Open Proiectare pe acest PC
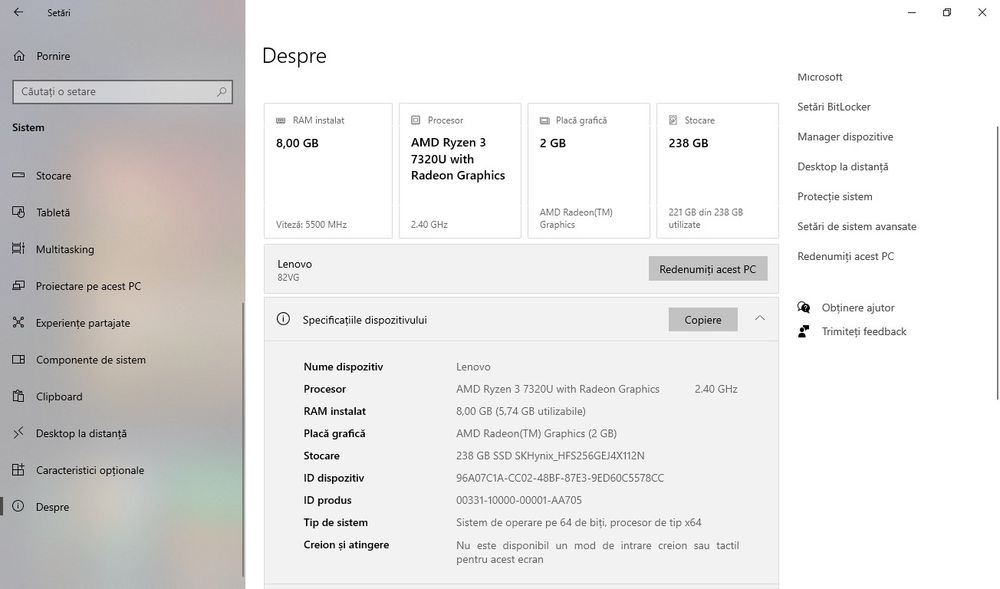 pyautogui.click(x=88, y=286)
